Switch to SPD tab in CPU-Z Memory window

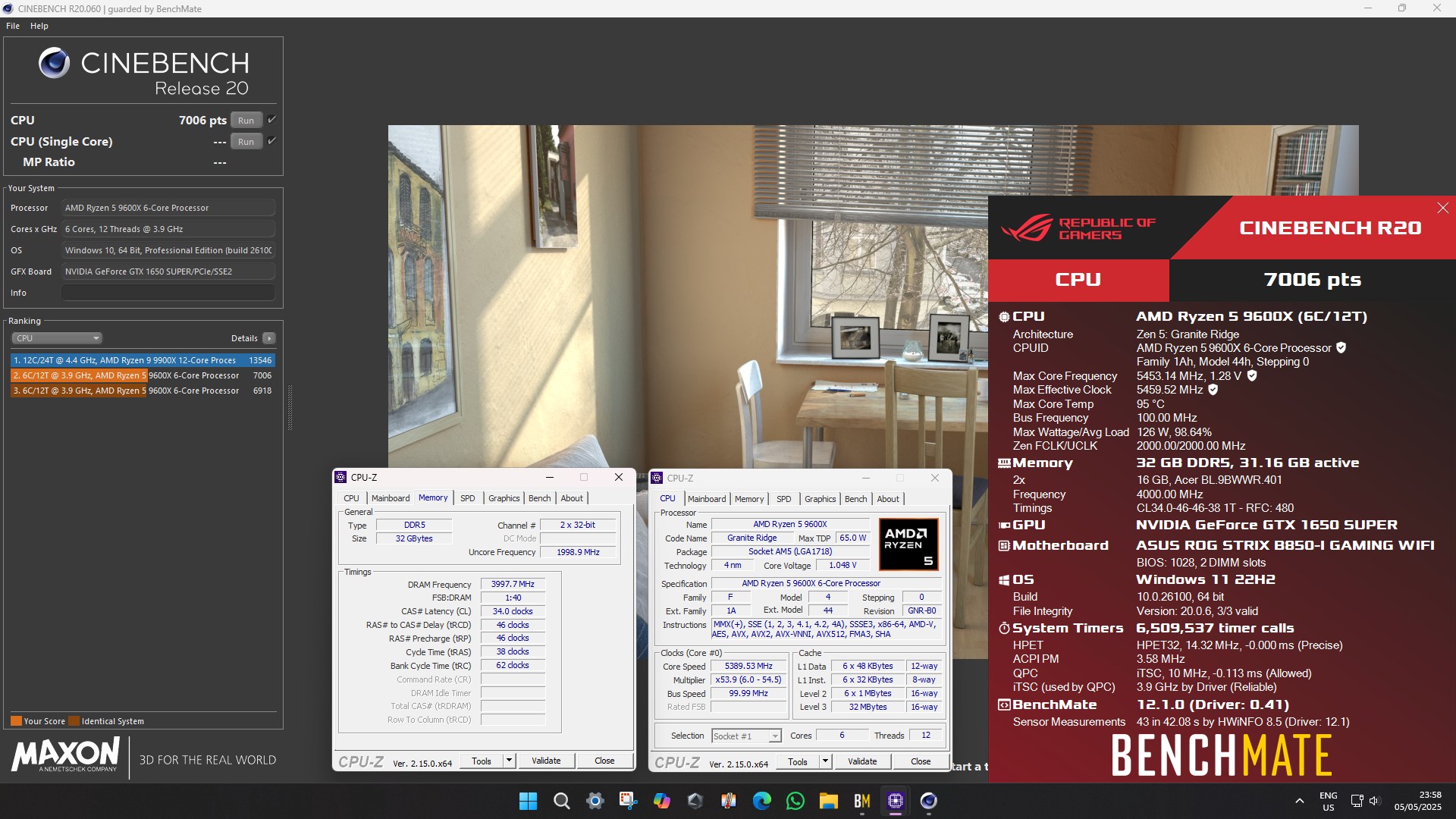click(468, 498)
